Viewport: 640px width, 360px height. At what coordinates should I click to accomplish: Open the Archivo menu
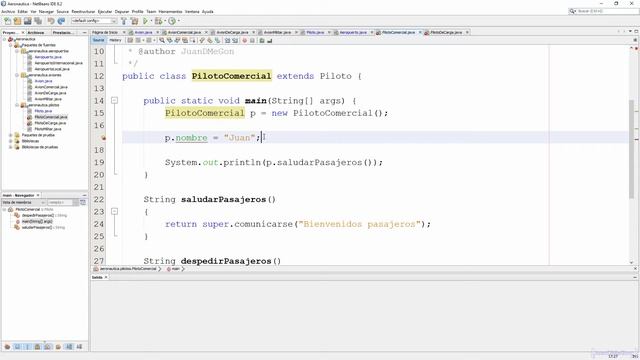click(x=8, y=11)
